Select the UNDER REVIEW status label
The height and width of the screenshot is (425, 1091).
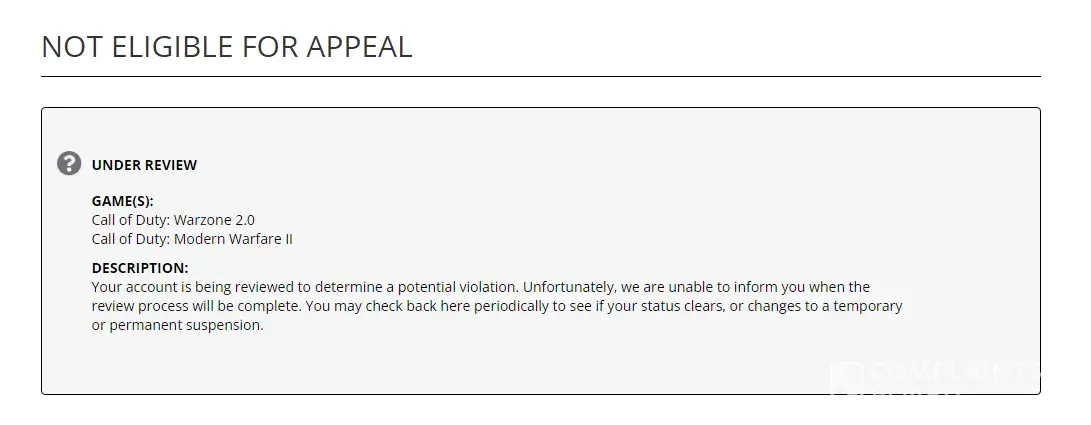144,165
